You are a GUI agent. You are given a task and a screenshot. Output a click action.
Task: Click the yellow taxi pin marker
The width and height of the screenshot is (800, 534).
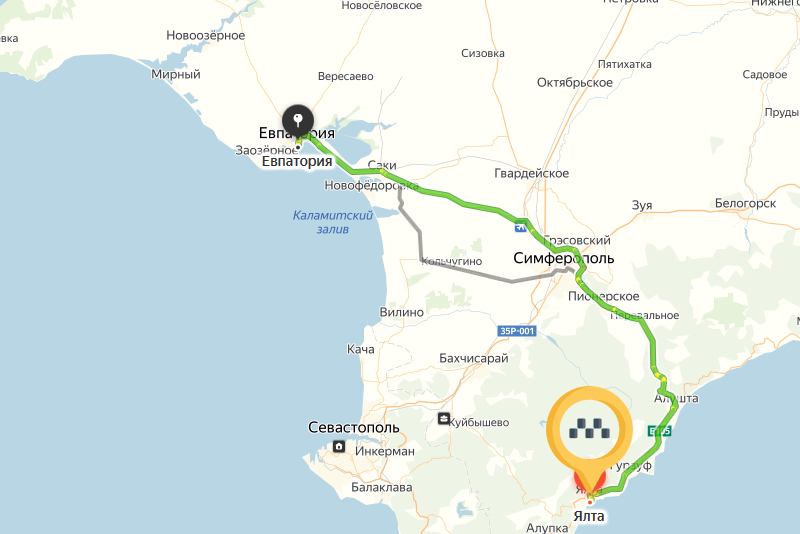pos(589,430)
